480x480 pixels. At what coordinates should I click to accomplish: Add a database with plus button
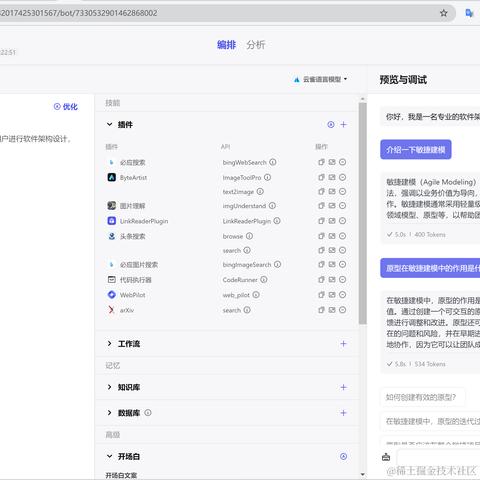tap(344, 413)
